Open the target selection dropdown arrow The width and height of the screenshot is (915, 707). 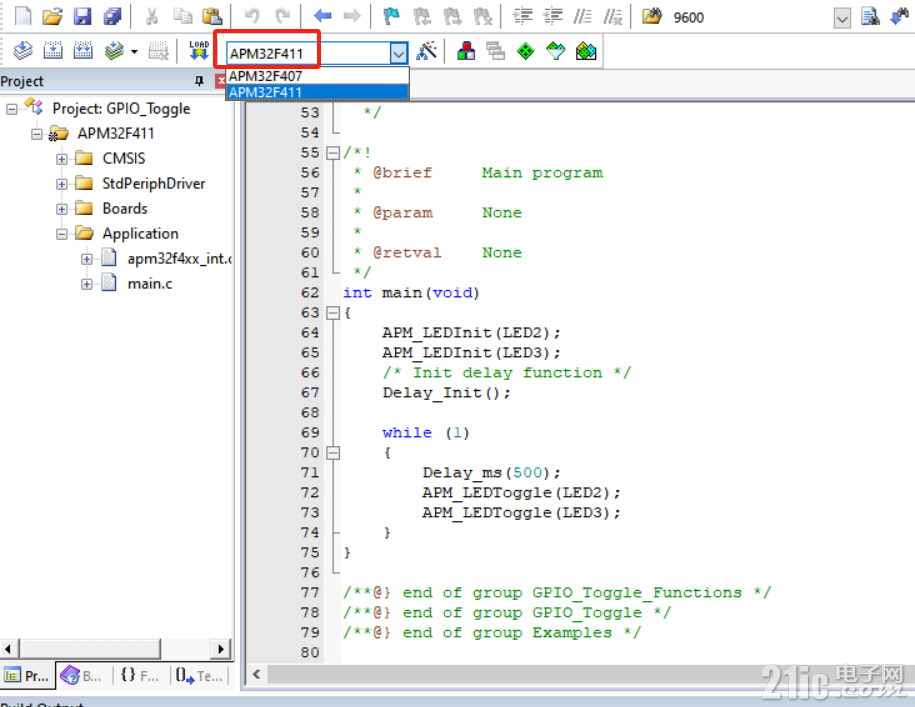tap(398, 54)
